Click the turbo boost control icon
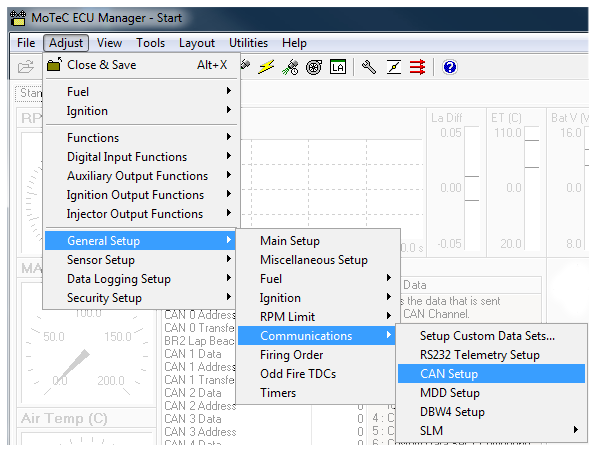 pos(314,67)
